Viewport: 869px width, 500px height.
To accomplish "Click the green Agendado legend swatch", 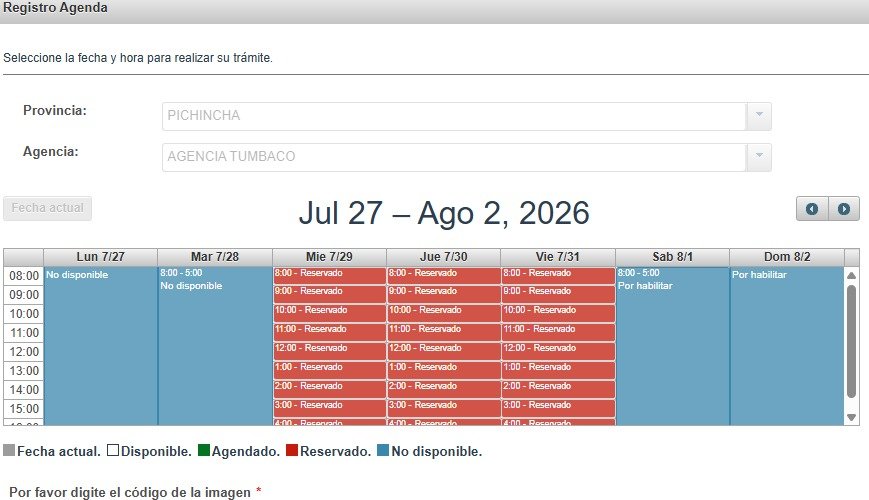I will click(204, 450).
